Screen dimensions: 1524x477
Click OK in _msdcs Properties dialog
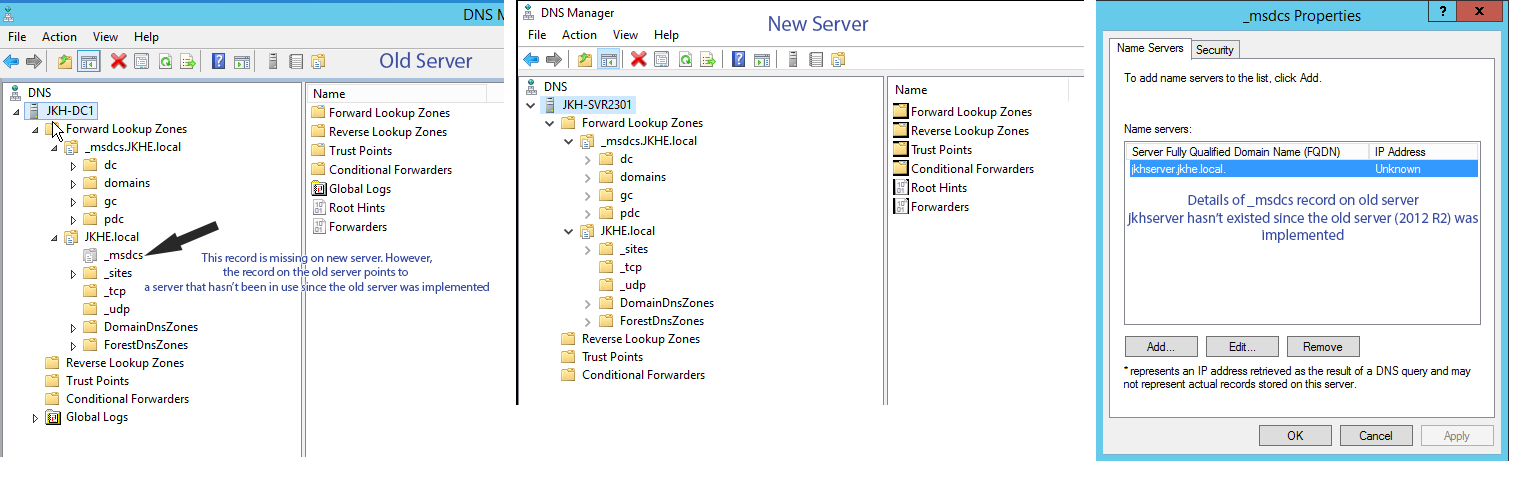[x=1295, y=436]
